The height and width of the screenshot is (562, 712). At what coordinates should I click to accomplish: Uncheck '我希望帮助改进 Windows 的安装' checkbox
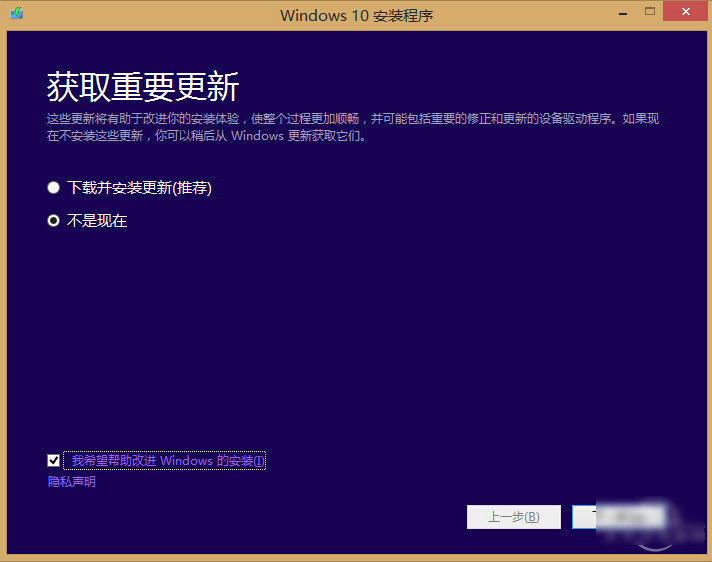[54, 461]
